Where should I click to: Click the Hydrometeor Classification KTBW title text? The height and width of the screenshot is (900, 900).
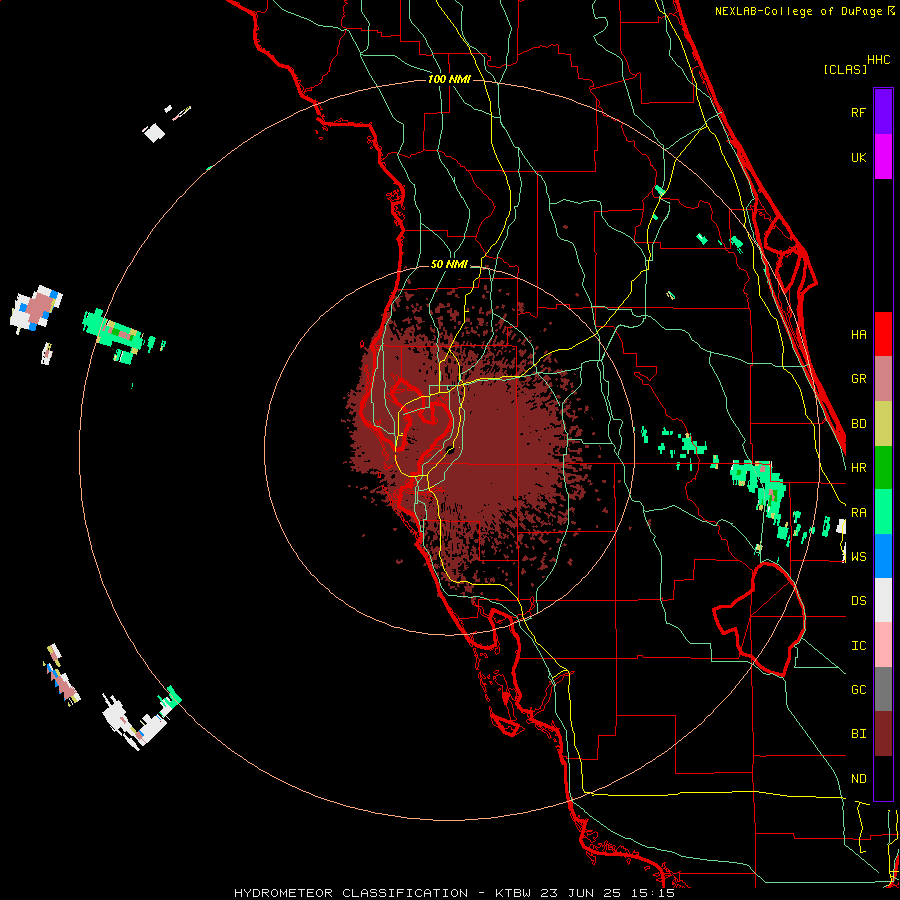(455, 893)
